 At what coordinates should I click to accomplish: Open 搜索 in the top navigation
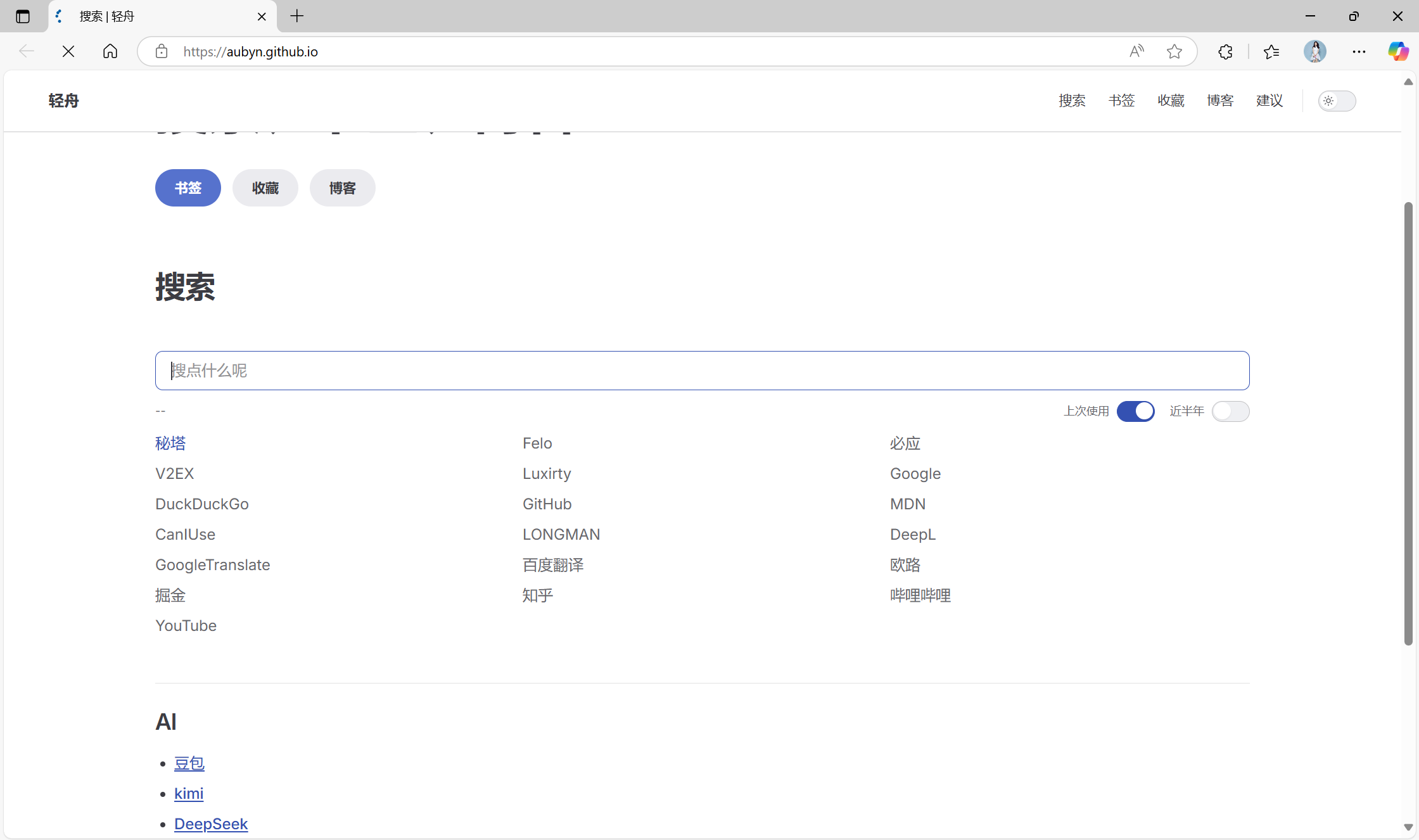pos(1072,101)
